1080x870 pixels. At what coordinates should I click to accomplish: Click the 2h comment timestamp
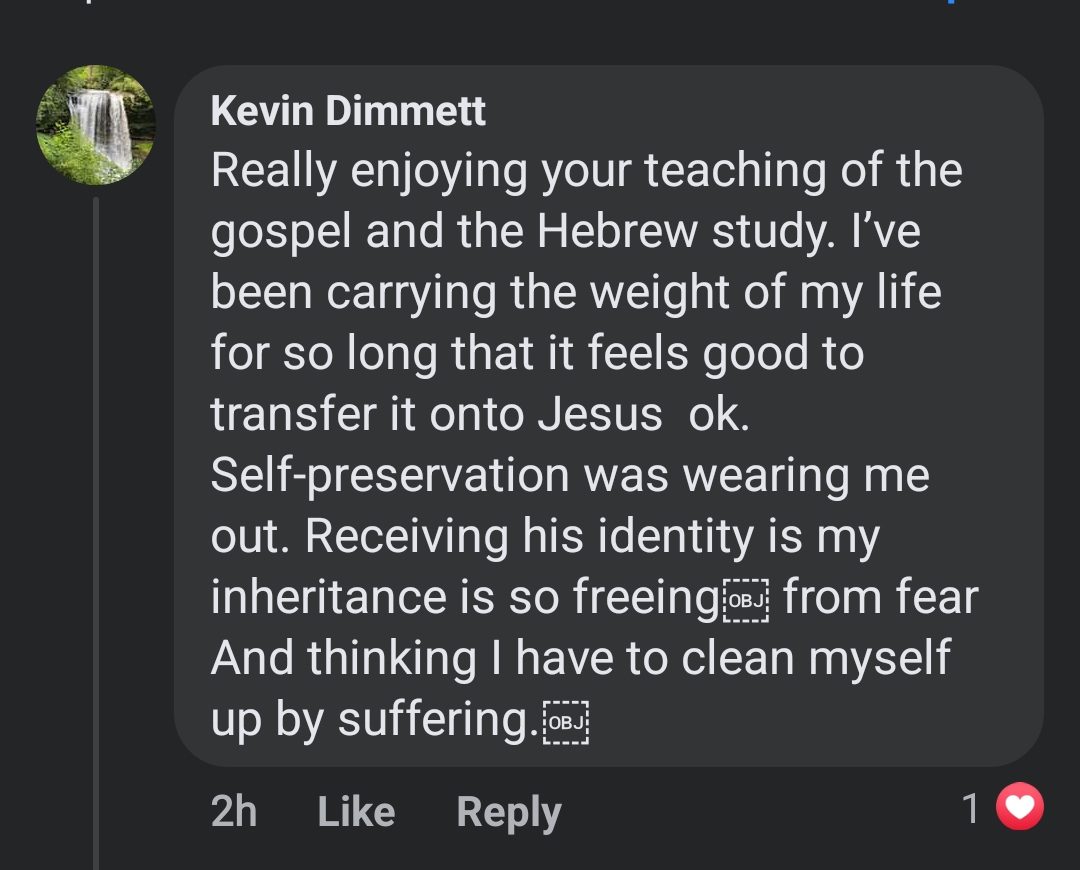[234, 811]
